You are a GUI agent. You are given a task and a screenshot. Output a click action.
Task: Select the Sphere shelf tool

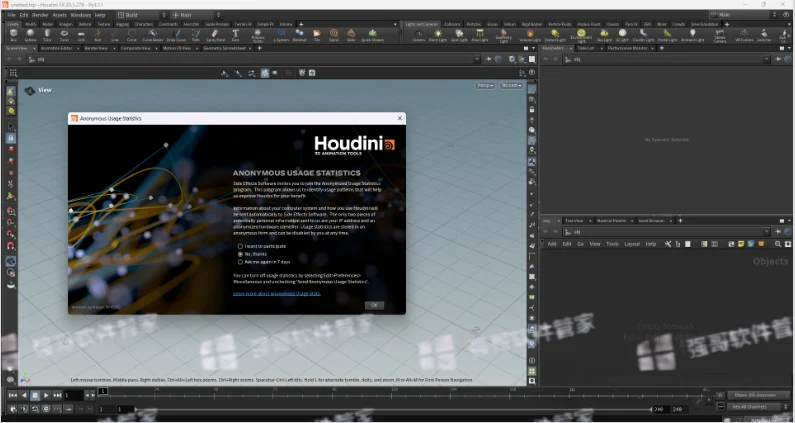(x=30, y=34)
